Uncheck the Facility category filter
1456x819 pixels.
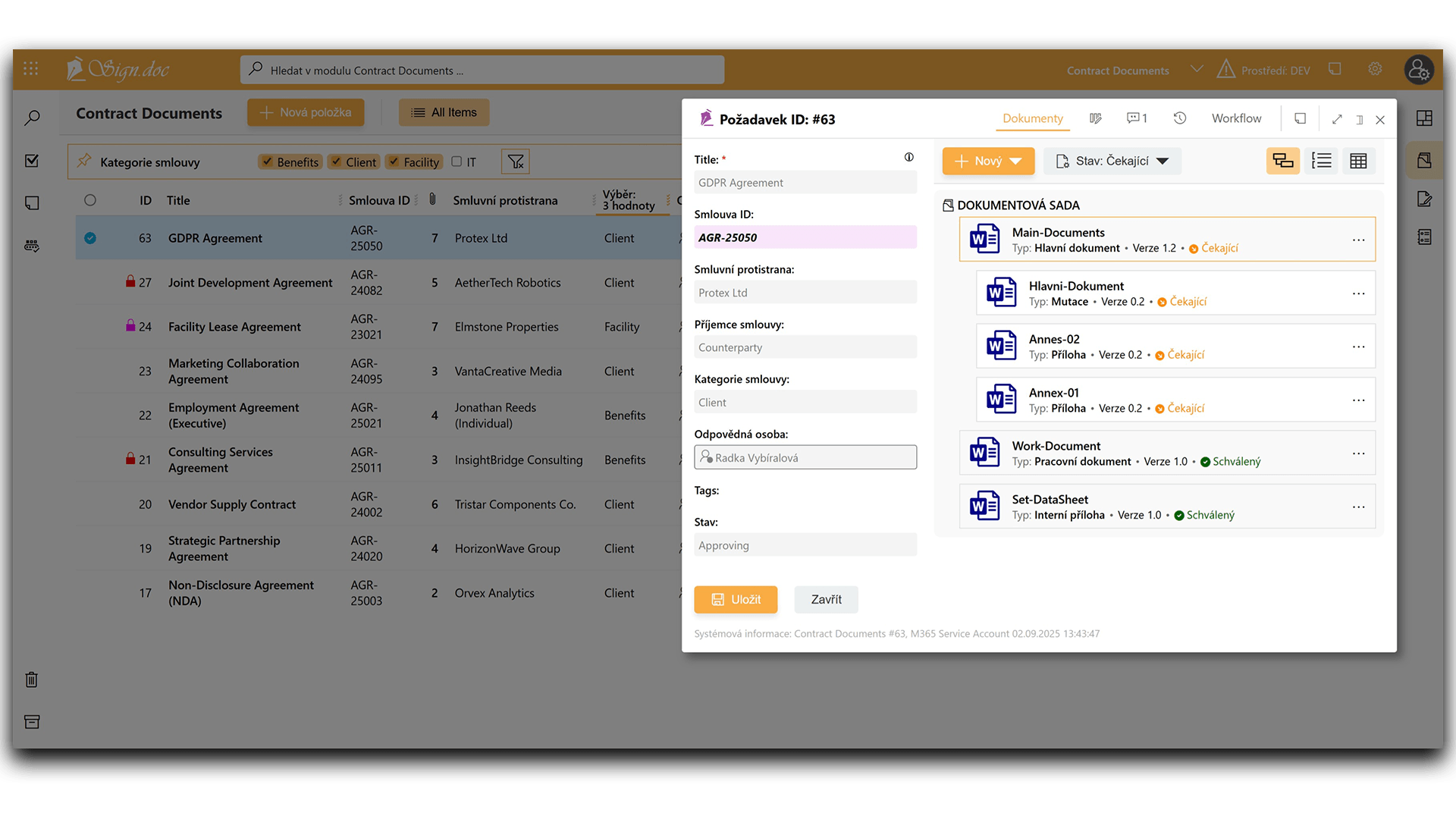[394, 162]
